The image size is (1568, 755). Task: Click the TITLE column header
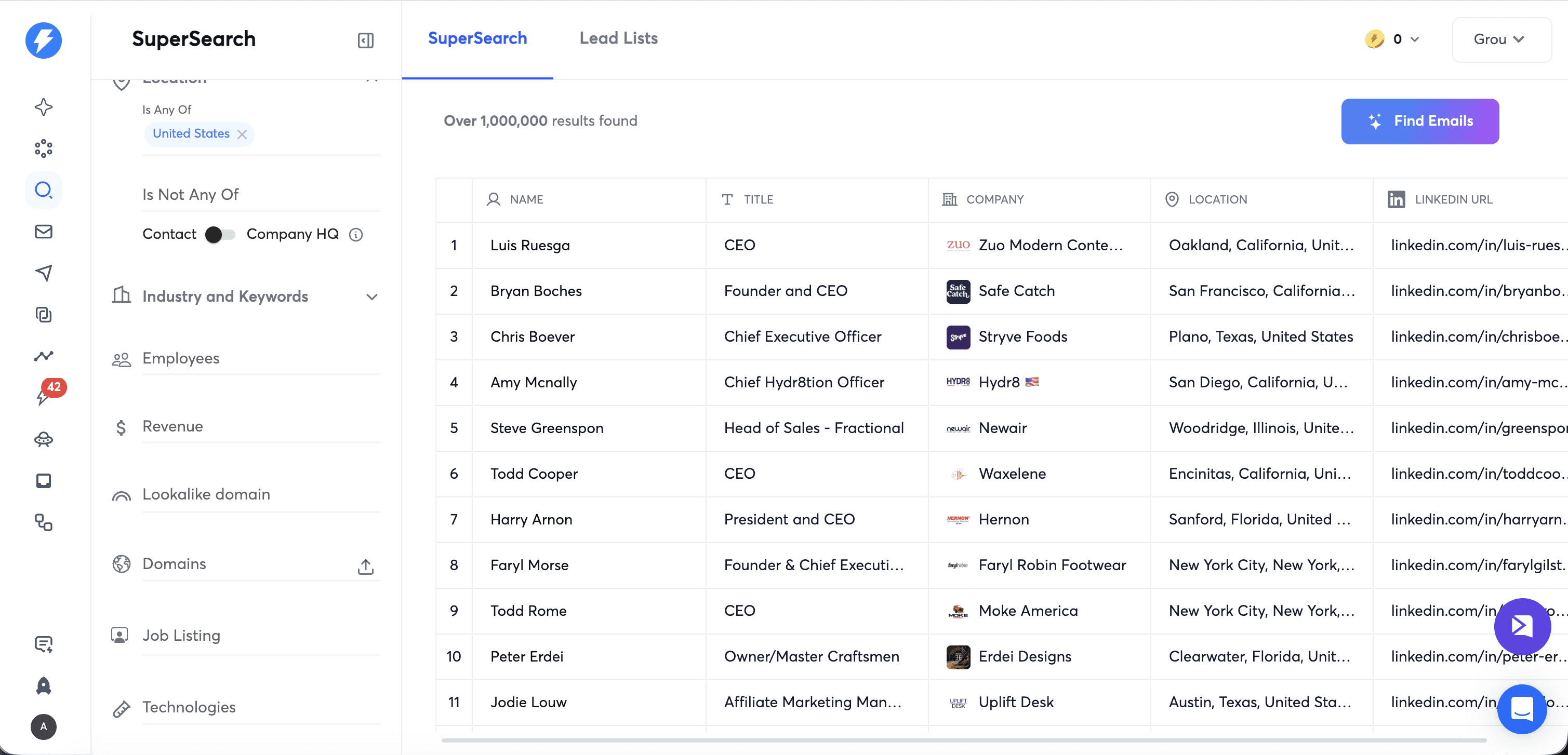[817, 199]
